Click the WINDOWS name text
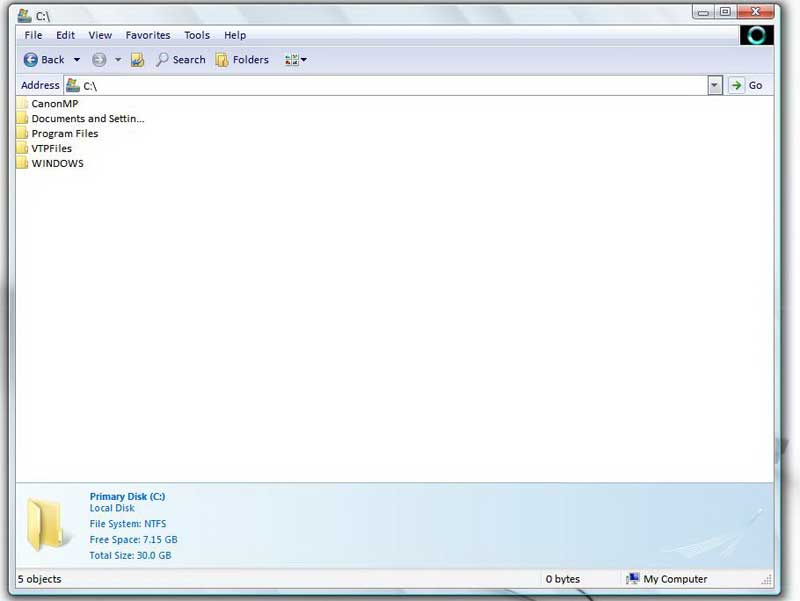800x601 pixels. pos(58,163)
